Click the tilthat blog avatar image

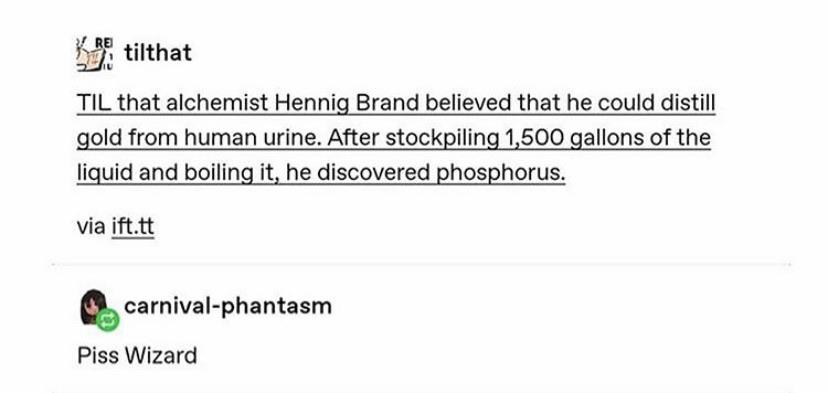pyautogui.click(x=95, y=53)
